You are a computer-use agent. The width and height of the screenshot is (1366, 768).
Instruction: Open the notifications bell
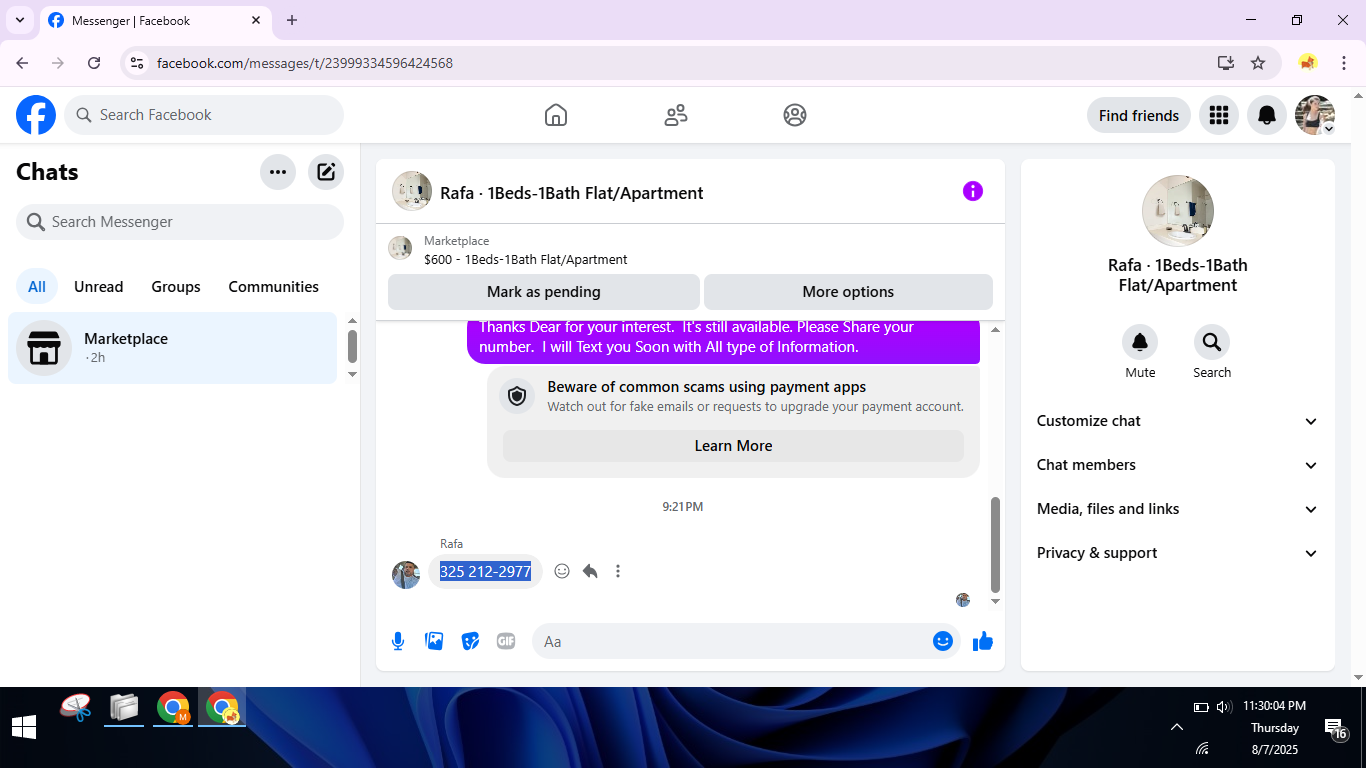(x=1267, y=115)
